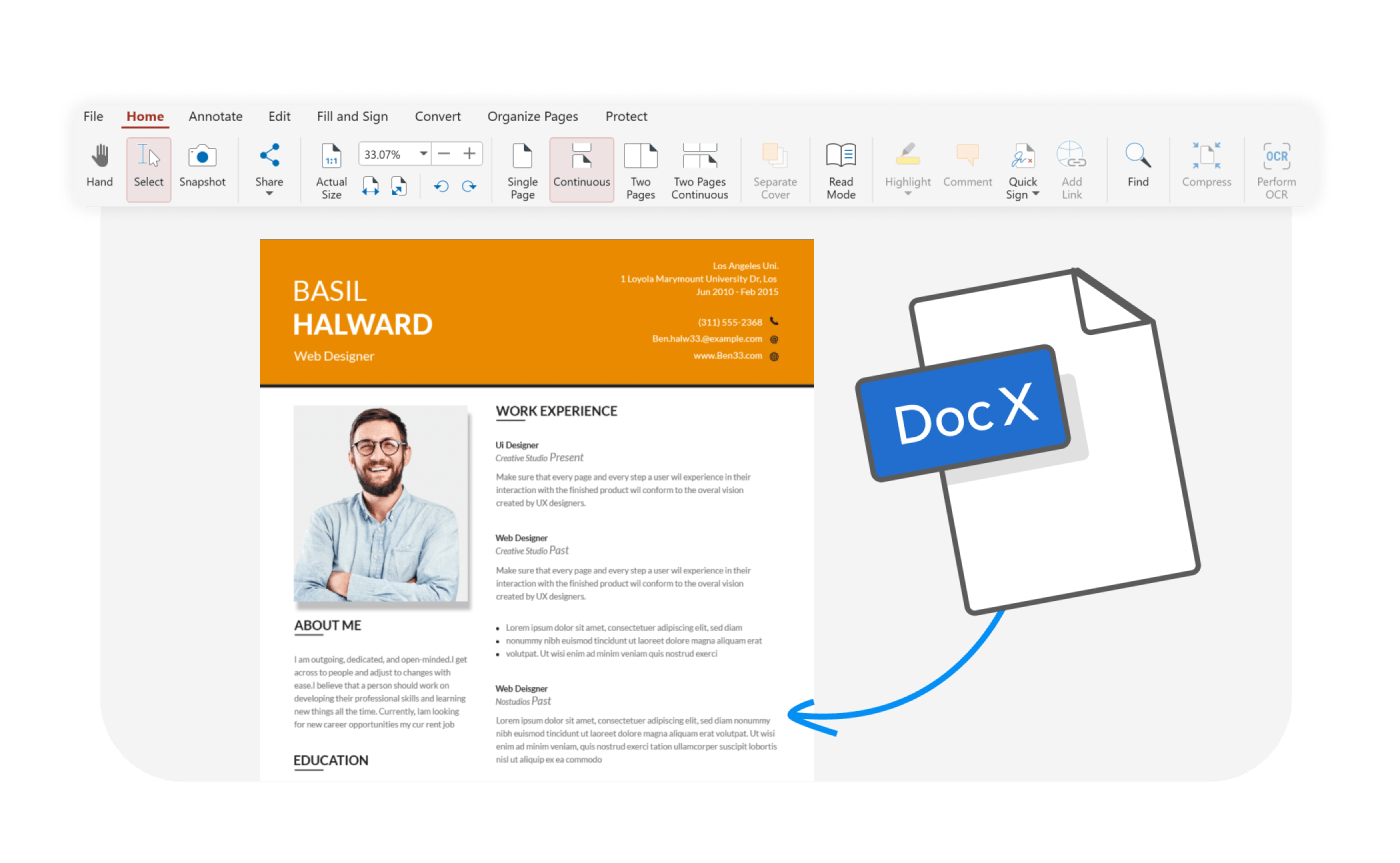Select the Highlight tool
The width and height of the screenshot is (1400, 863).
pos(908,164)
